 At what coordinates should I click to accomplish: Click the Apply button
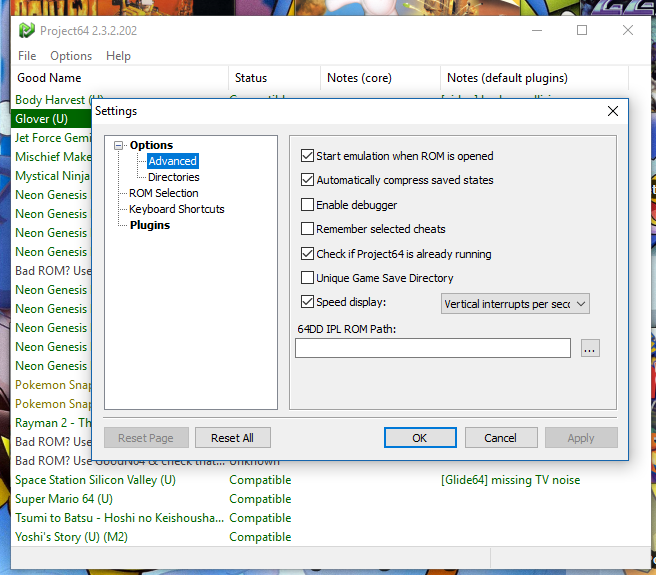pyautogui.click(x=581, y=438)
